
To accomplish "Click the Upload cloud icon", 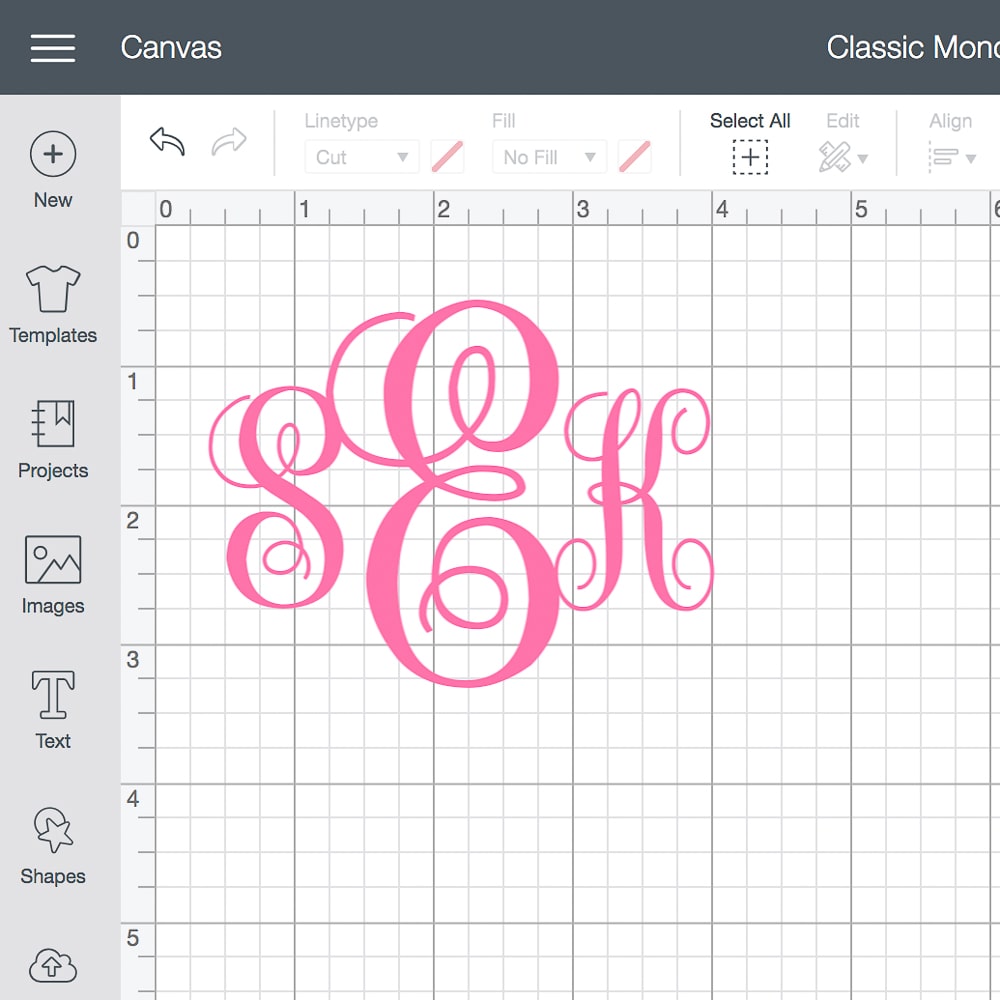I will point(53,965).
